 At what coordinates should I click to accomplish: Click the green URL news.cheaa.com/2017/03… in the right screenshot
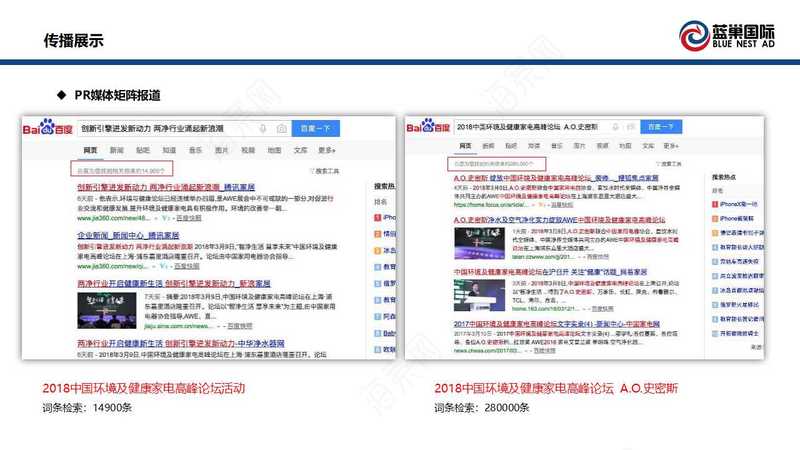(487, 351)
